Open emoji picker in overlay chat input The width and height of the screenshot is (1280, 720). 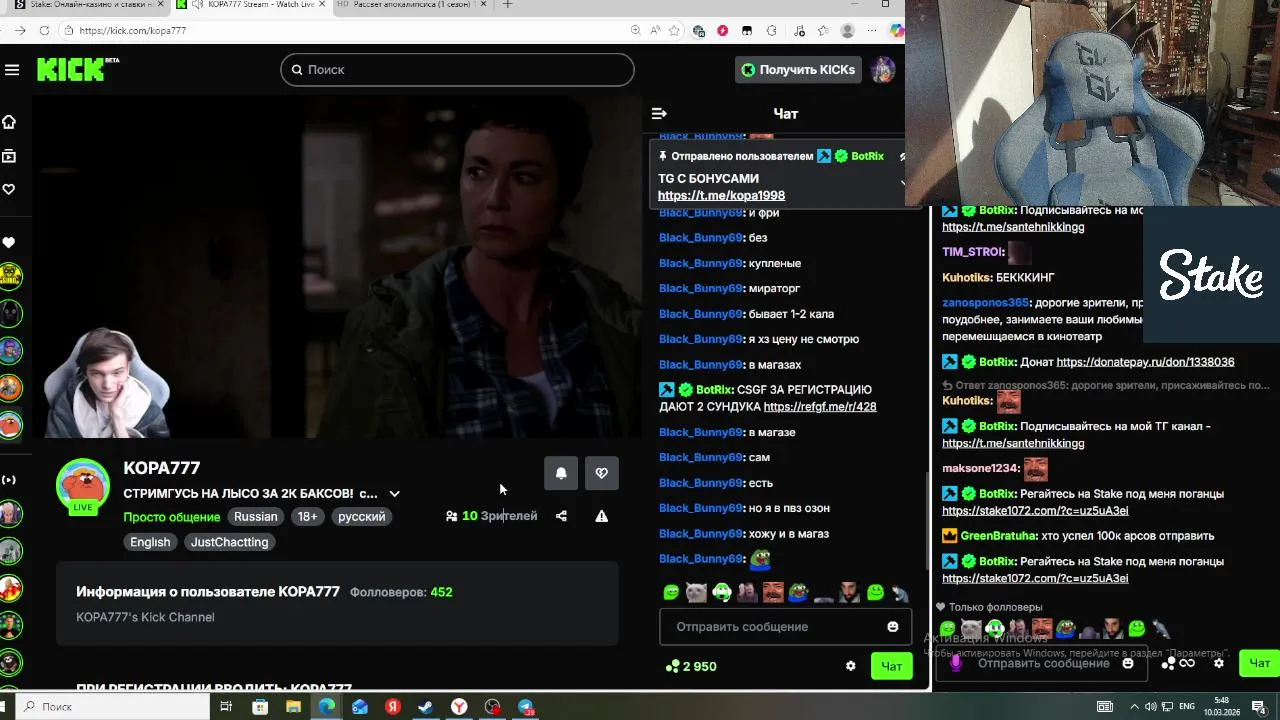pos(1128,663)
